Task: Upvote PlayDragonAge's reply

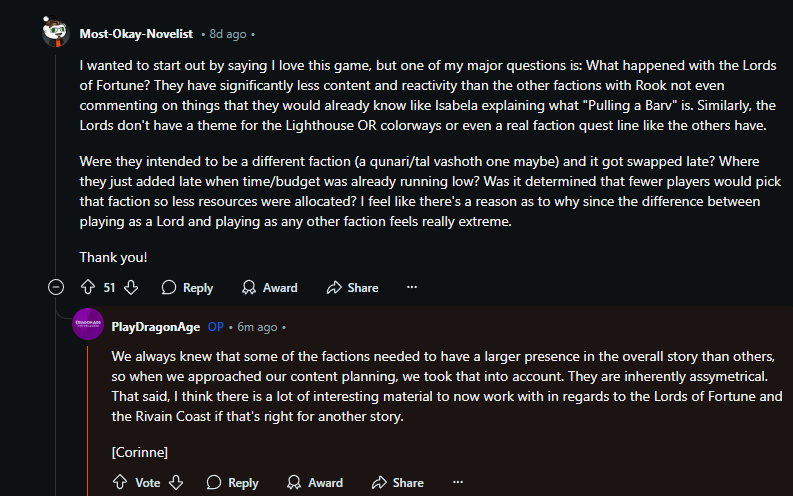Action: pyautogui.click(x=120, y=483)
